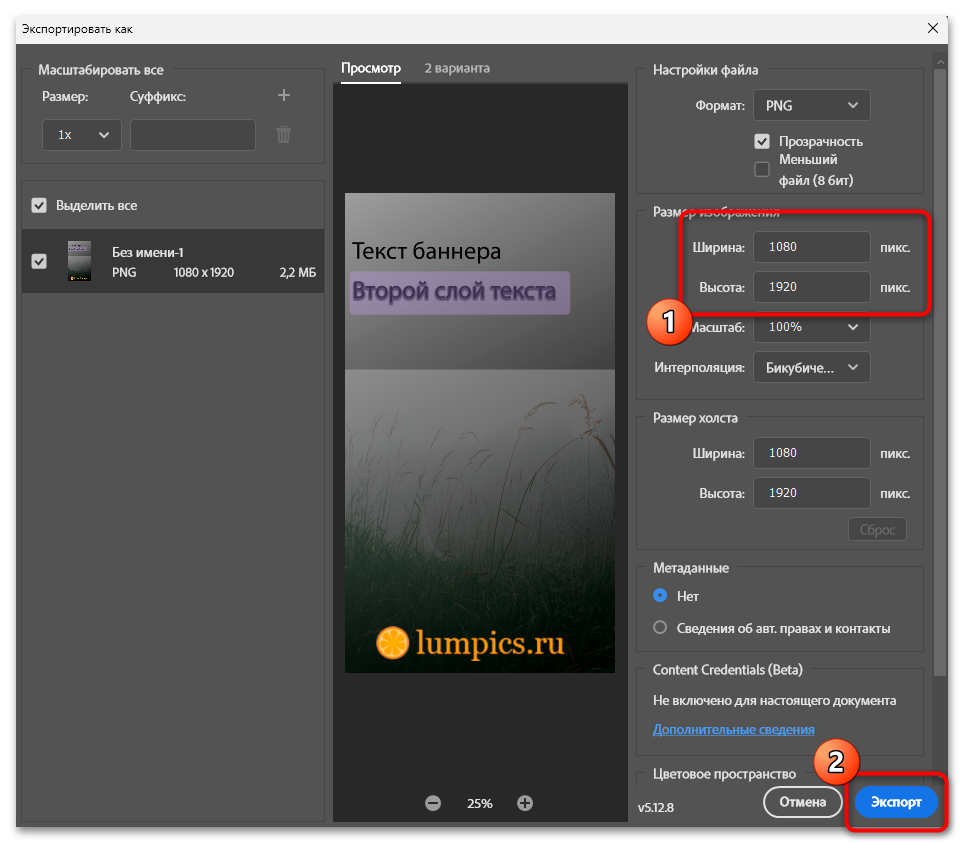Image resolution: width=964 pixels, height=843 pixels.
Task: Expand the Масштаб 100% dropdown
Action: click(x=812, y=327)
